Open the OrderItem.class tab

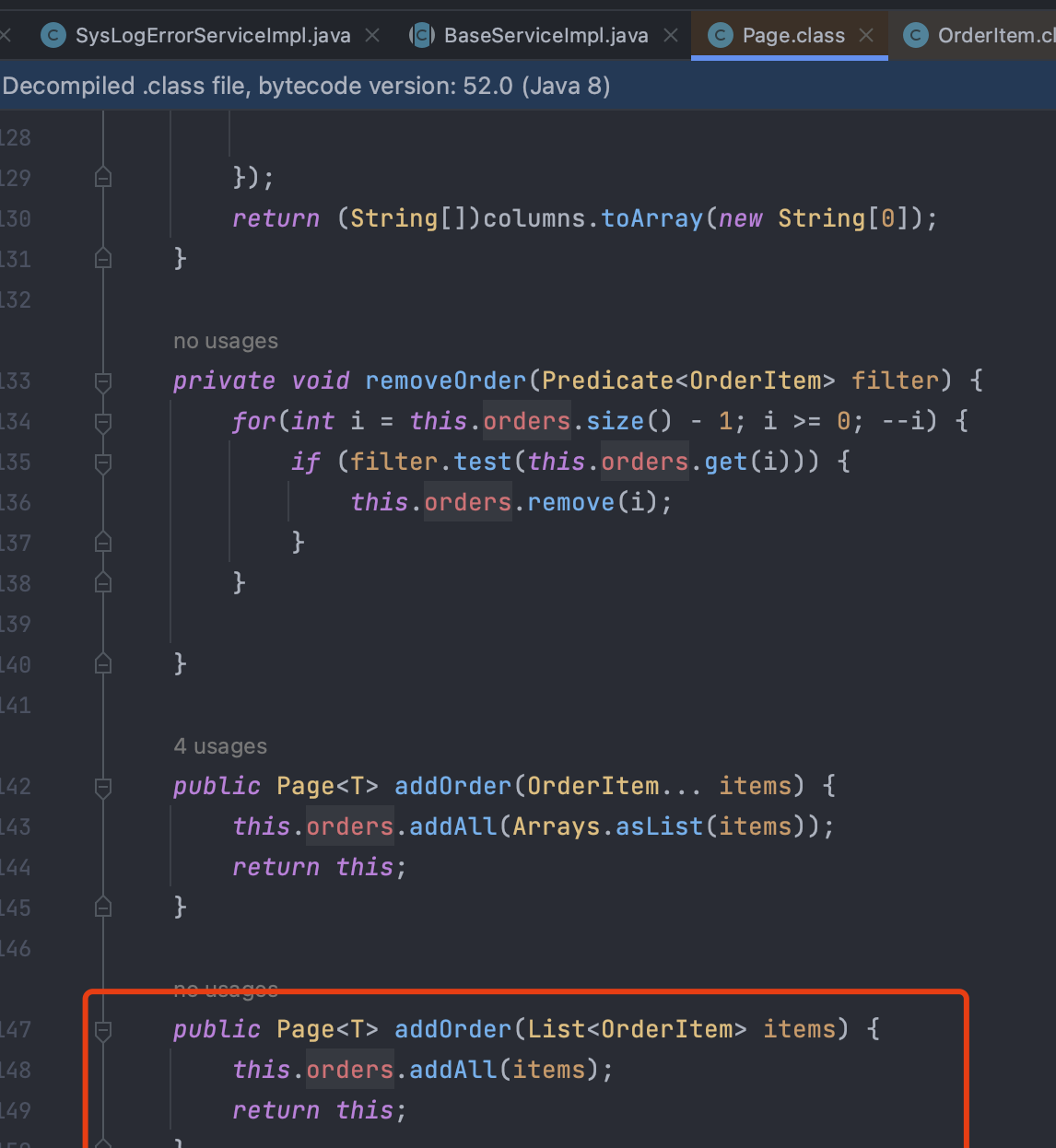pos(995,36)
